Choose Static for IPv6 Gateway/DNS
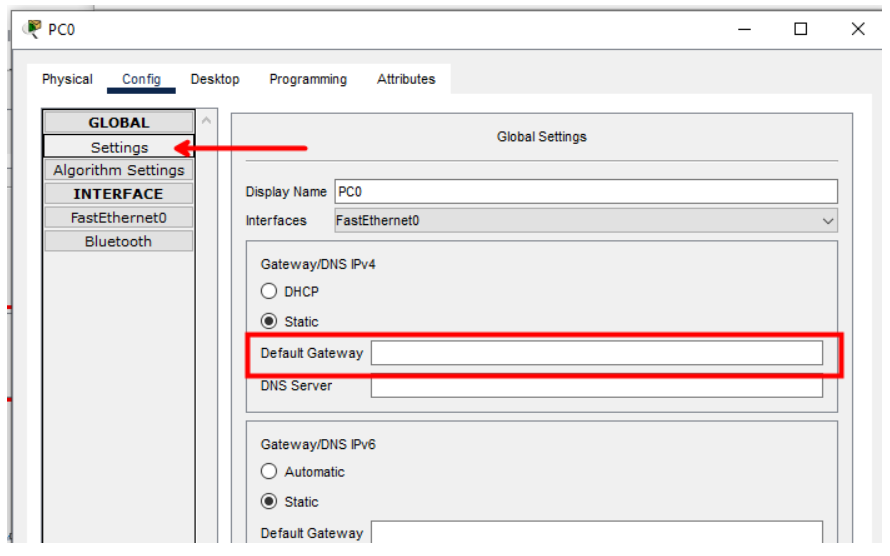 269,502
